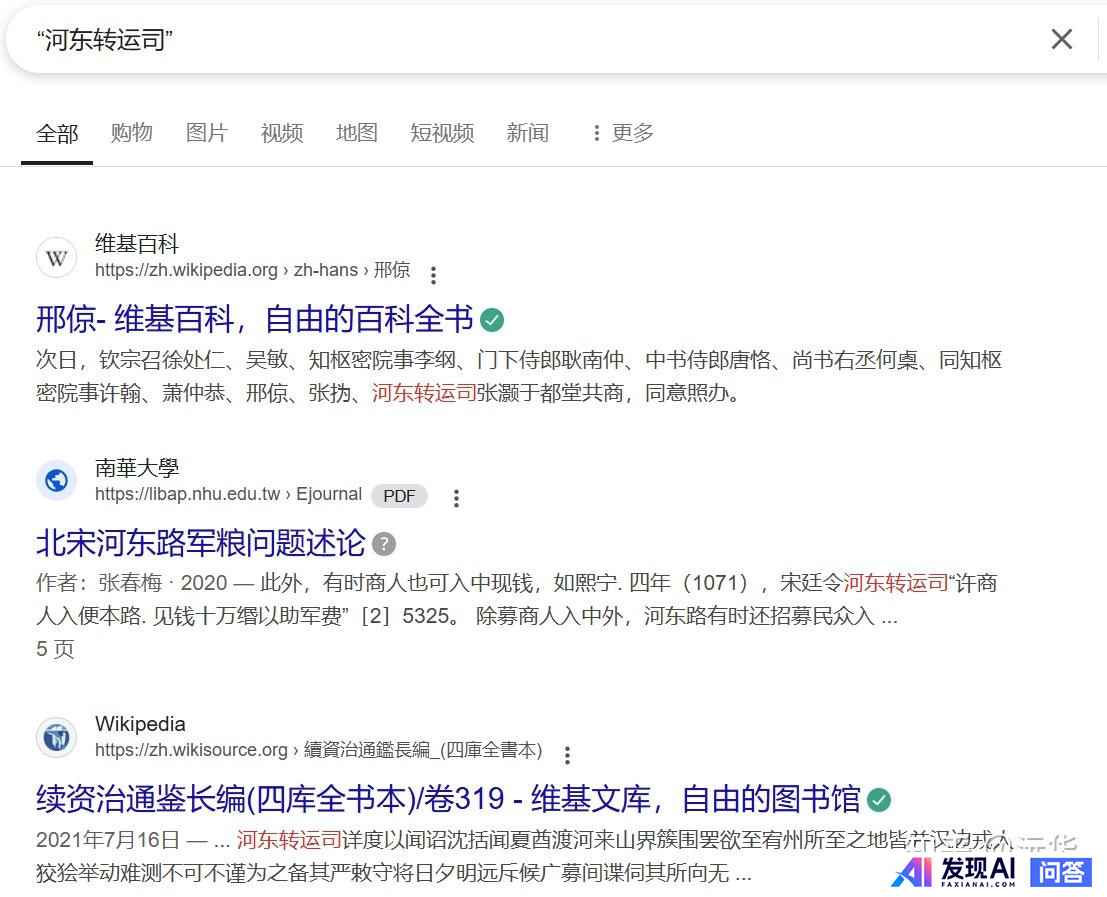Screen dimensions: 1107x897
Task: Click the Wikisource favicon for the Wikipedia result
Action: [56, 738]
